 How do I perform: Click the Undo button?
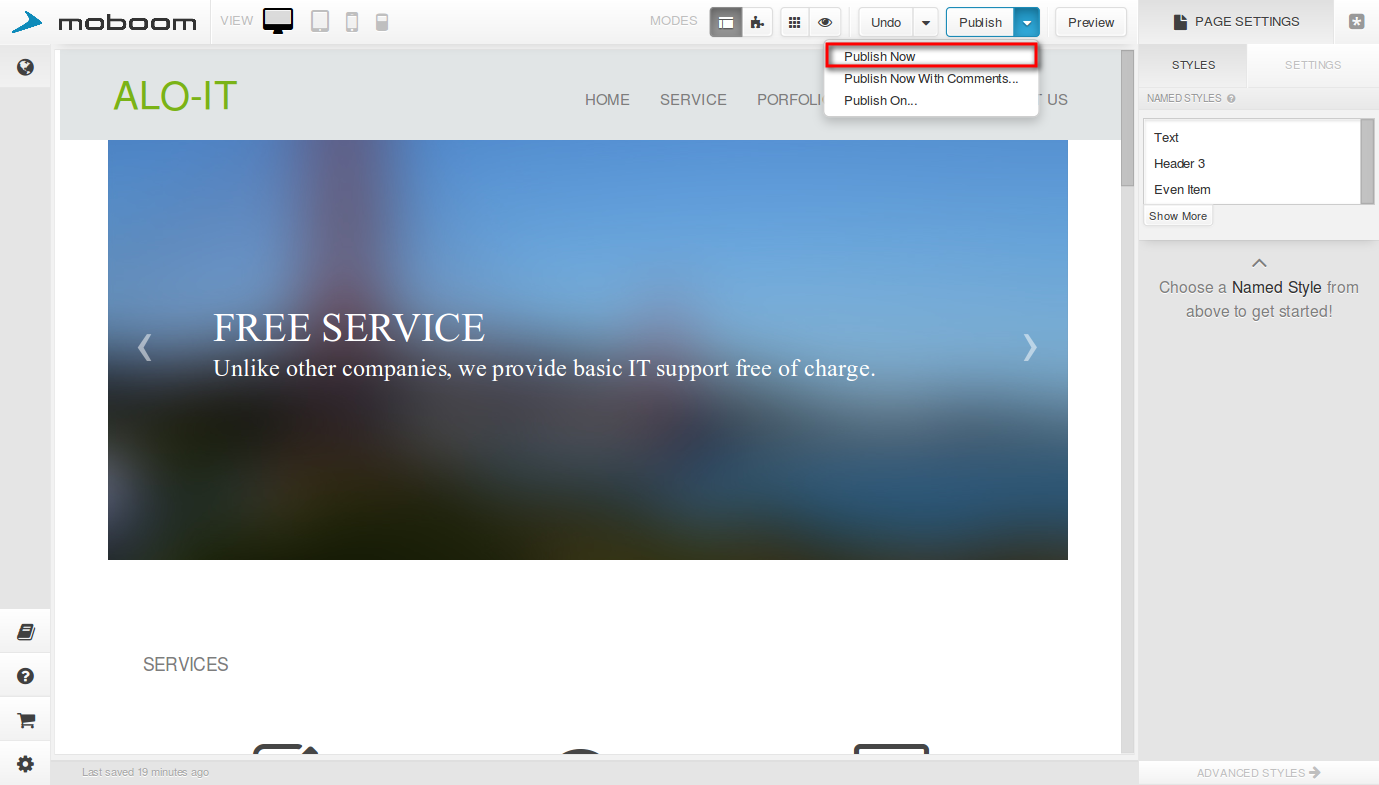pyautogui.click(x=886, y=22)
